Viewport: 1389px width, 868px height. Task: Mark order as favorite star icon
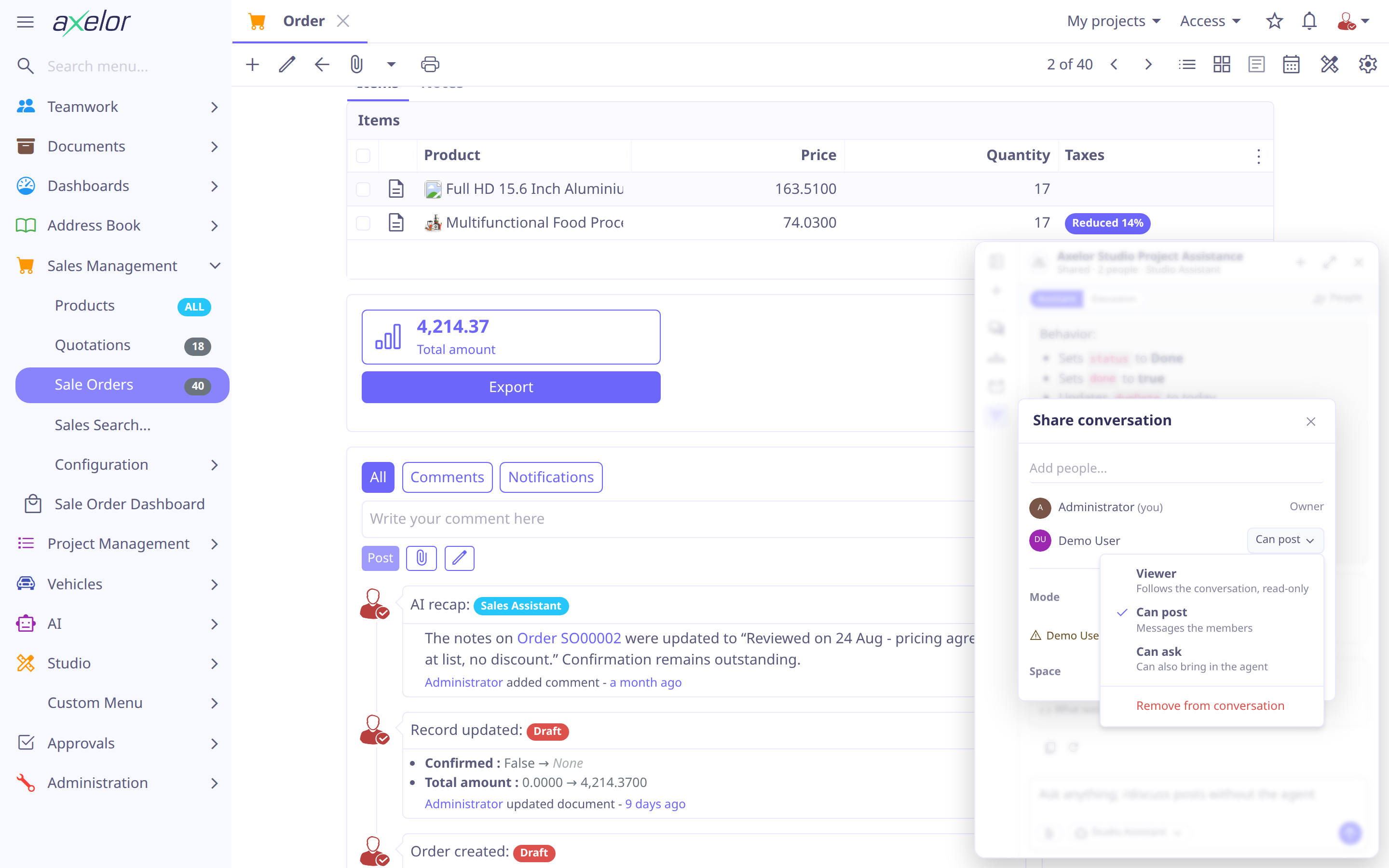click(1274, 21)
